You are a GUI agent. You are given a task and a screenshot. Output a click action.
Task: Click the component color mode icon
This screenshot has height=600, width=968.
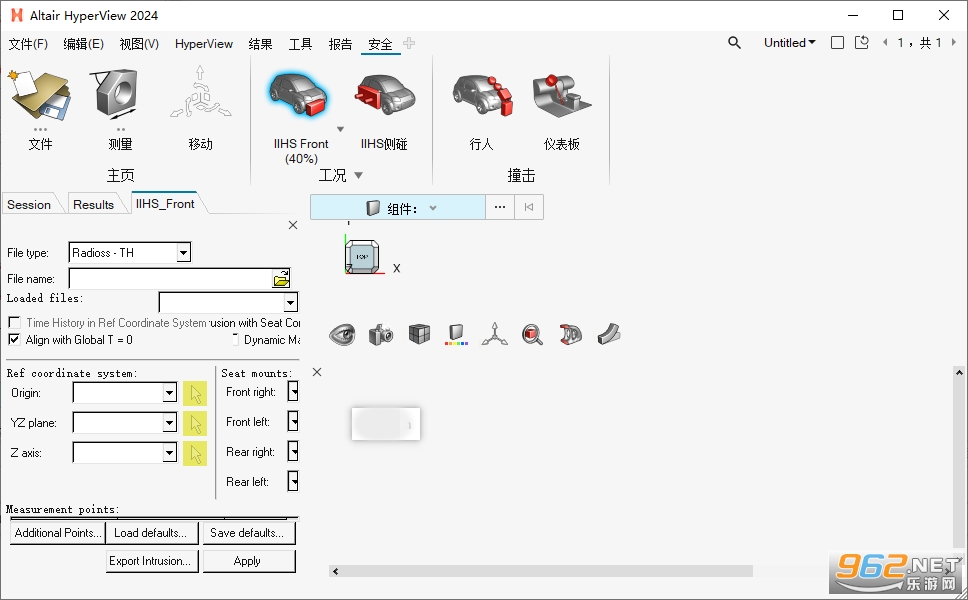click(456, 335)
